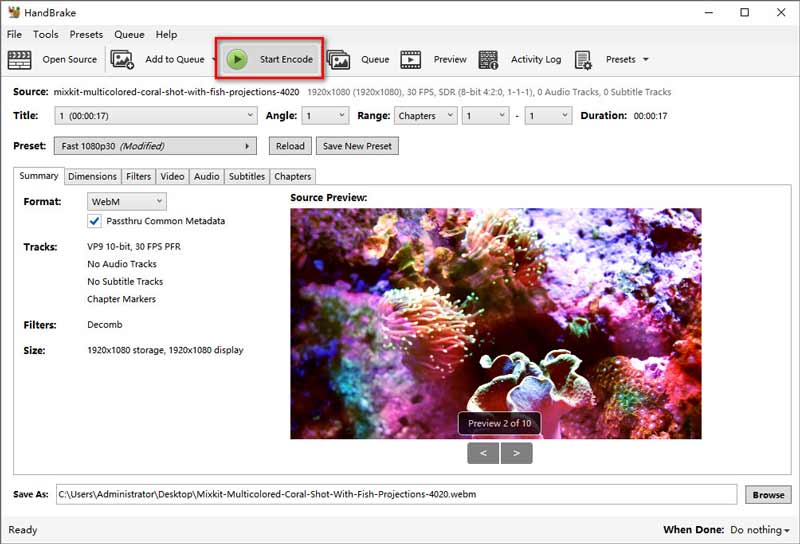Click the 1920x1080 storage size text
This screenshot has width=800, height=544.
pos(165,350)
